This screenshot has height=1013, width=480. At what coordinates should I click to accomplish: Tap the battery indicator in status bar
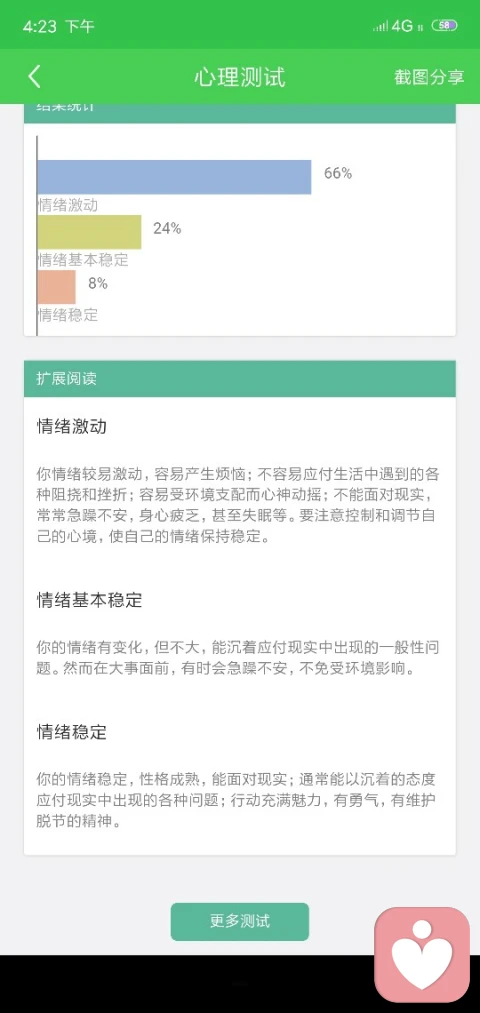coord(444,26)
